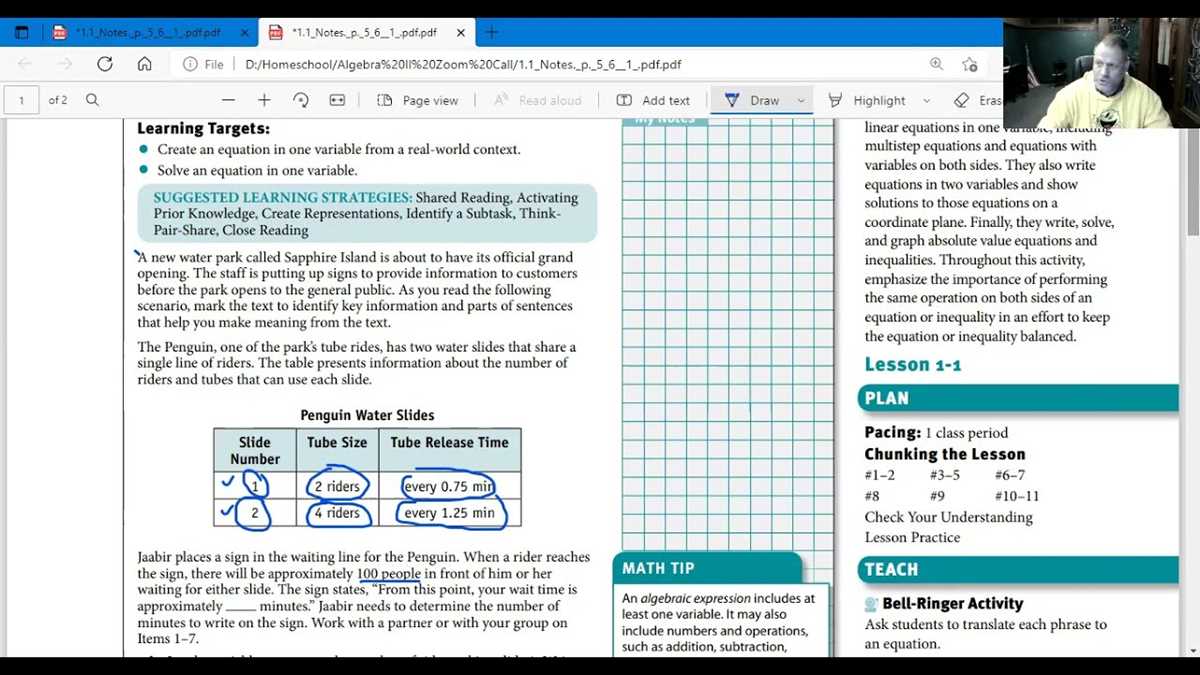Click 'Bell-Ringer Activity' heading

[x=953, y=603]
